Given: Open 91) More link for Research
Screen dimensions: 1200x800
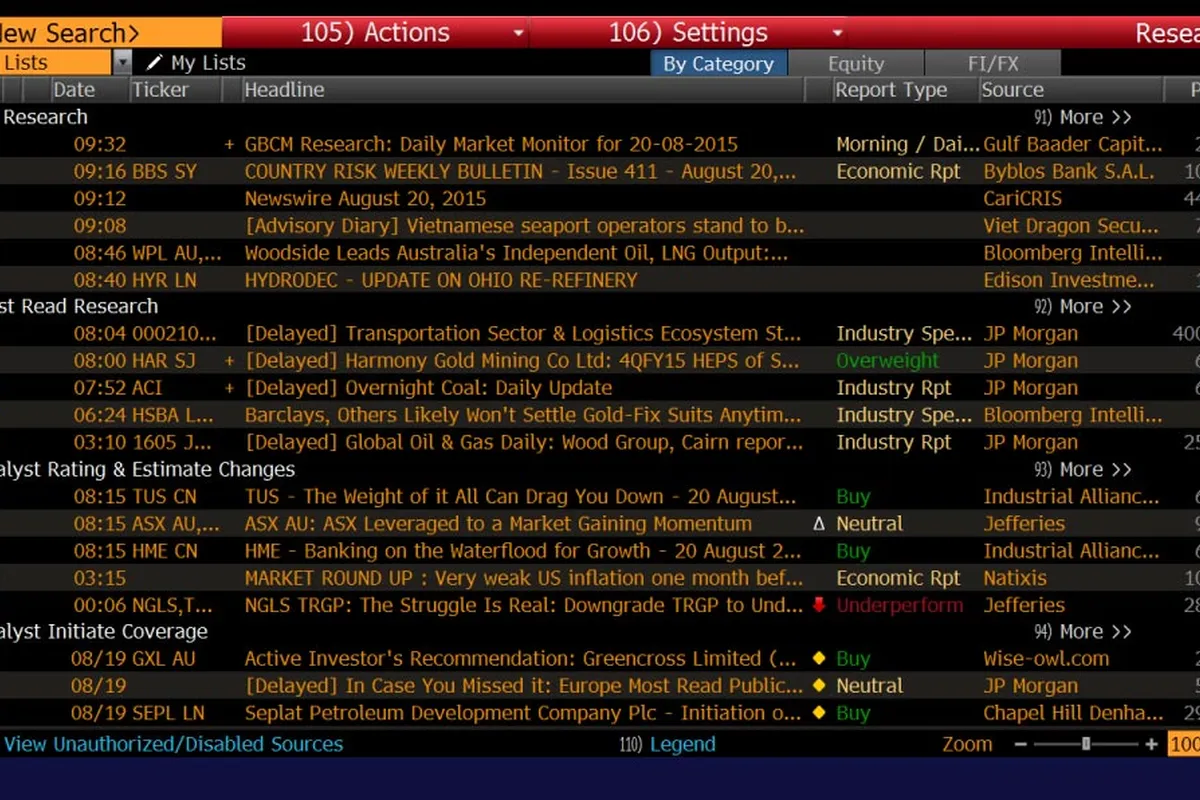Looking at the screenshot, I should pyautogui.click(x=1083, y=117).
